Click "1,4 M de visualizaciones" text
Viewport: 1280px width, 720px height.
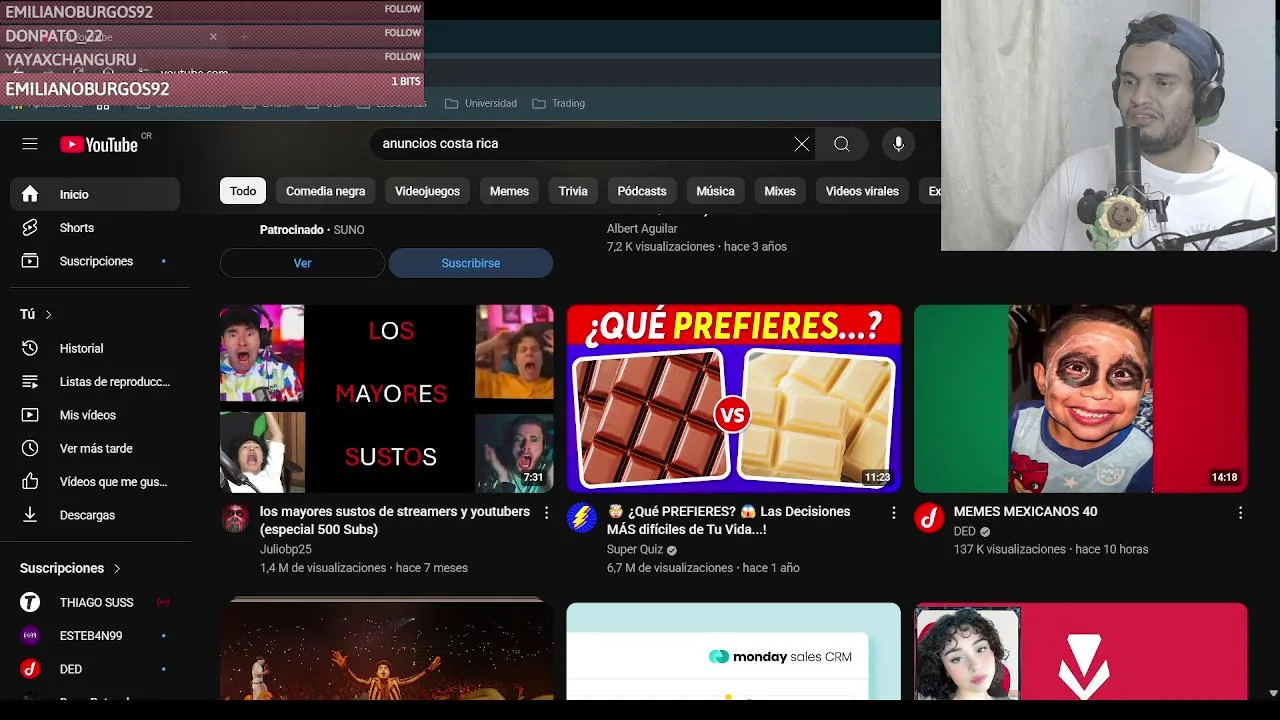[x=323, y=568]
